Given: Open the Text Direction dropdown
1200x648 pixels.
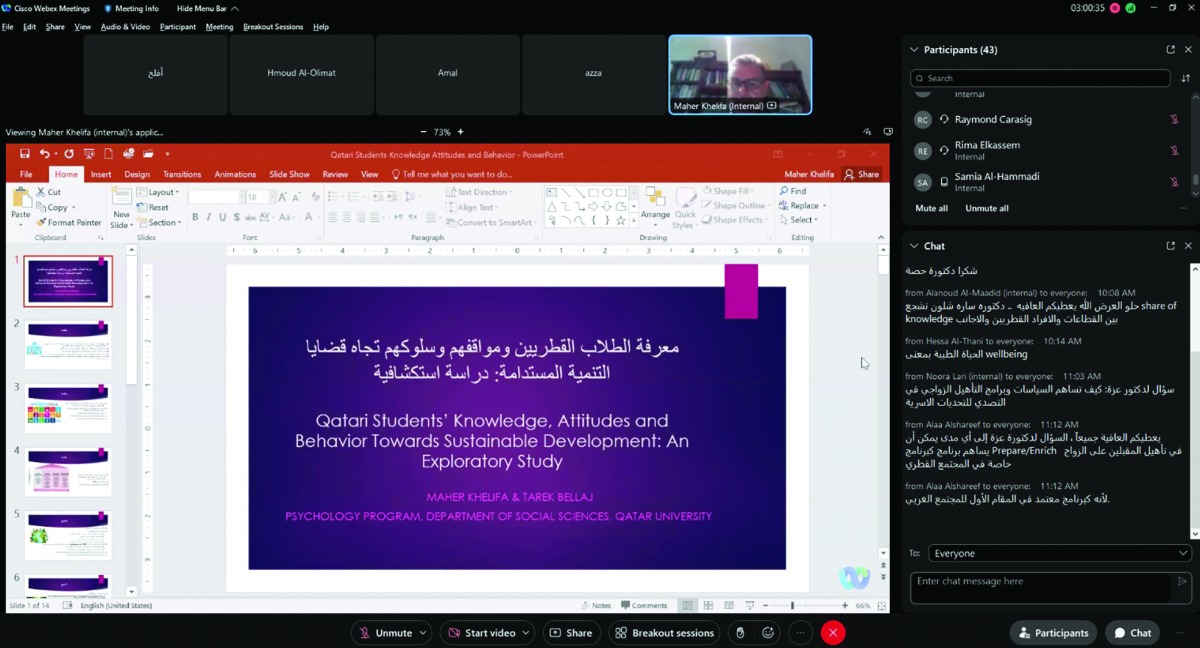Looking at the screenshot, I should coord(480,190).
